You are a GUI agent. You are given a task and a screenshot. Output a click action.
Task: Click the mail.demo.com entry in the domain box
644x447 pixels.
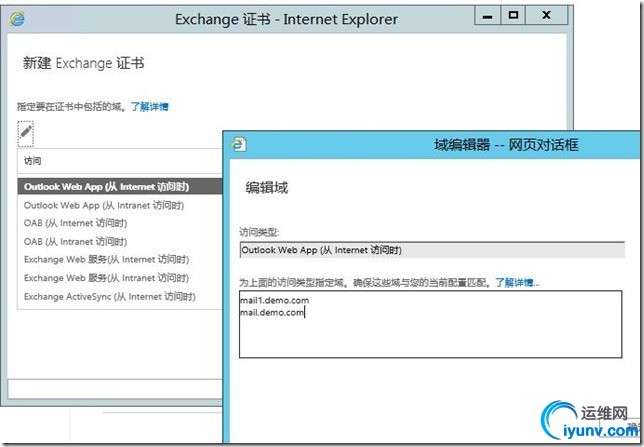272,313
